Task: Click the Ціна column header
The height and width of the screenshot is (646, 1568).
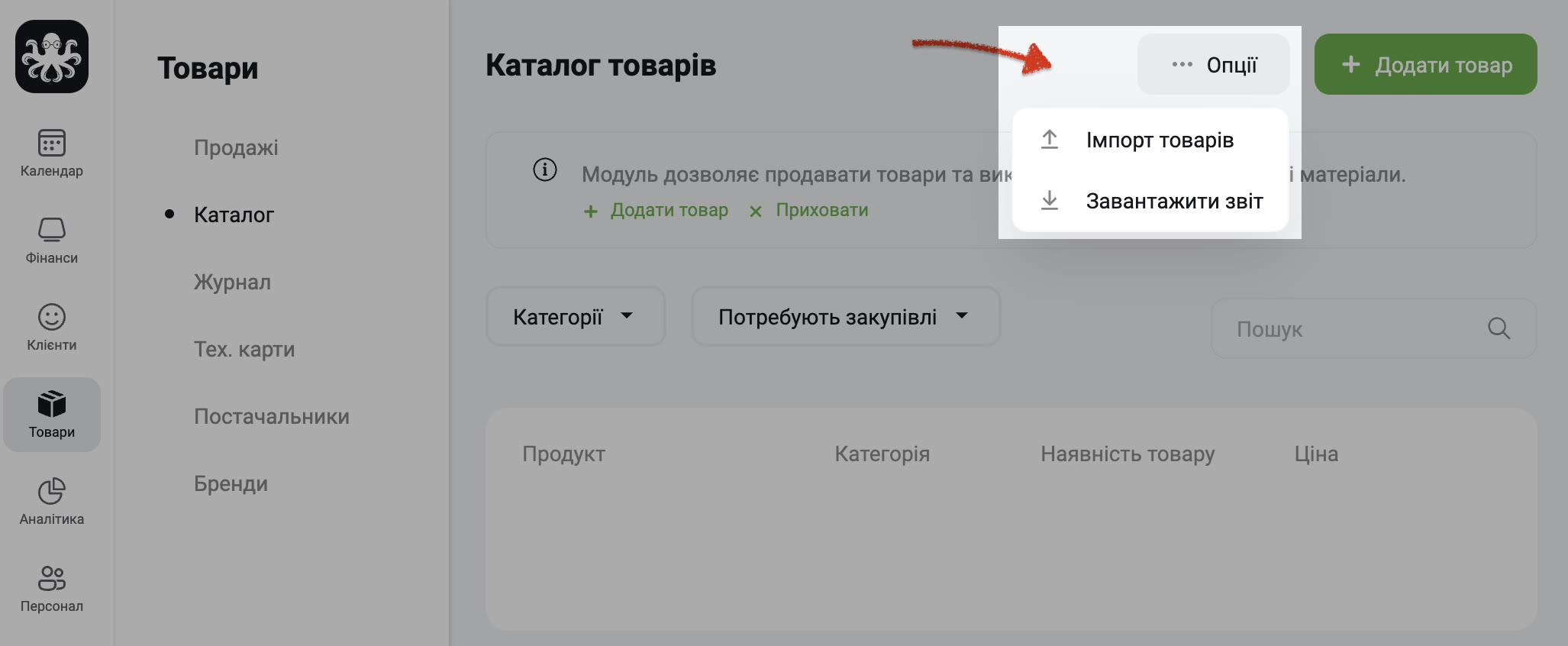Action: point(1316,454)
